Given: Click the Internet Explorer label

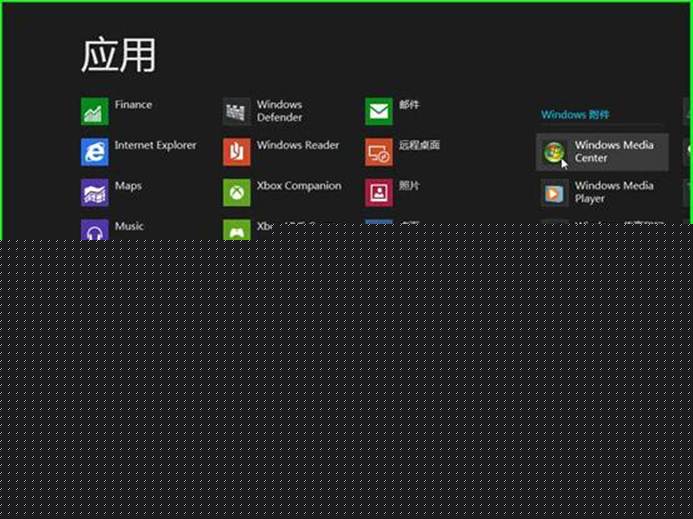Looking at the screenshot, I should click(x=156, y=145).
